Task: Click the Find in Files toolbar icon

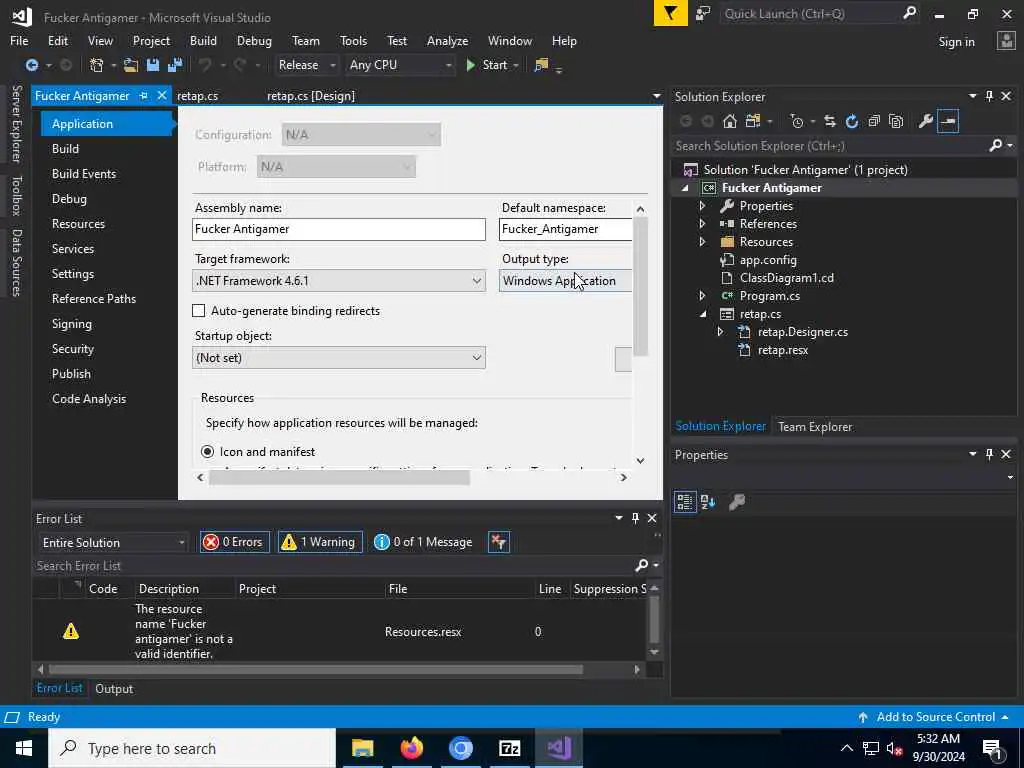Action: 541,65
